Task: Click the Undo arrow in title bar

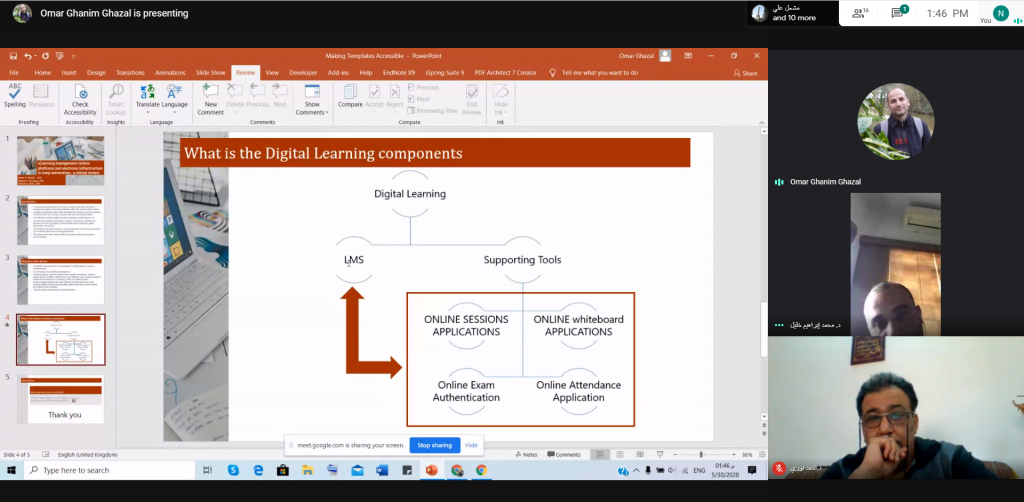Action: [x=28, y=56]
